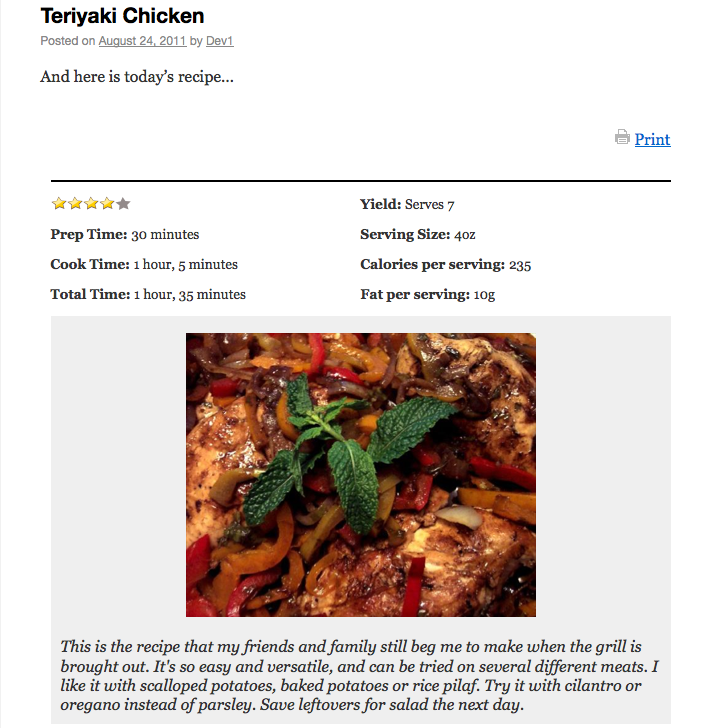Click the italic recipe description paragraph

click(359, 676)
